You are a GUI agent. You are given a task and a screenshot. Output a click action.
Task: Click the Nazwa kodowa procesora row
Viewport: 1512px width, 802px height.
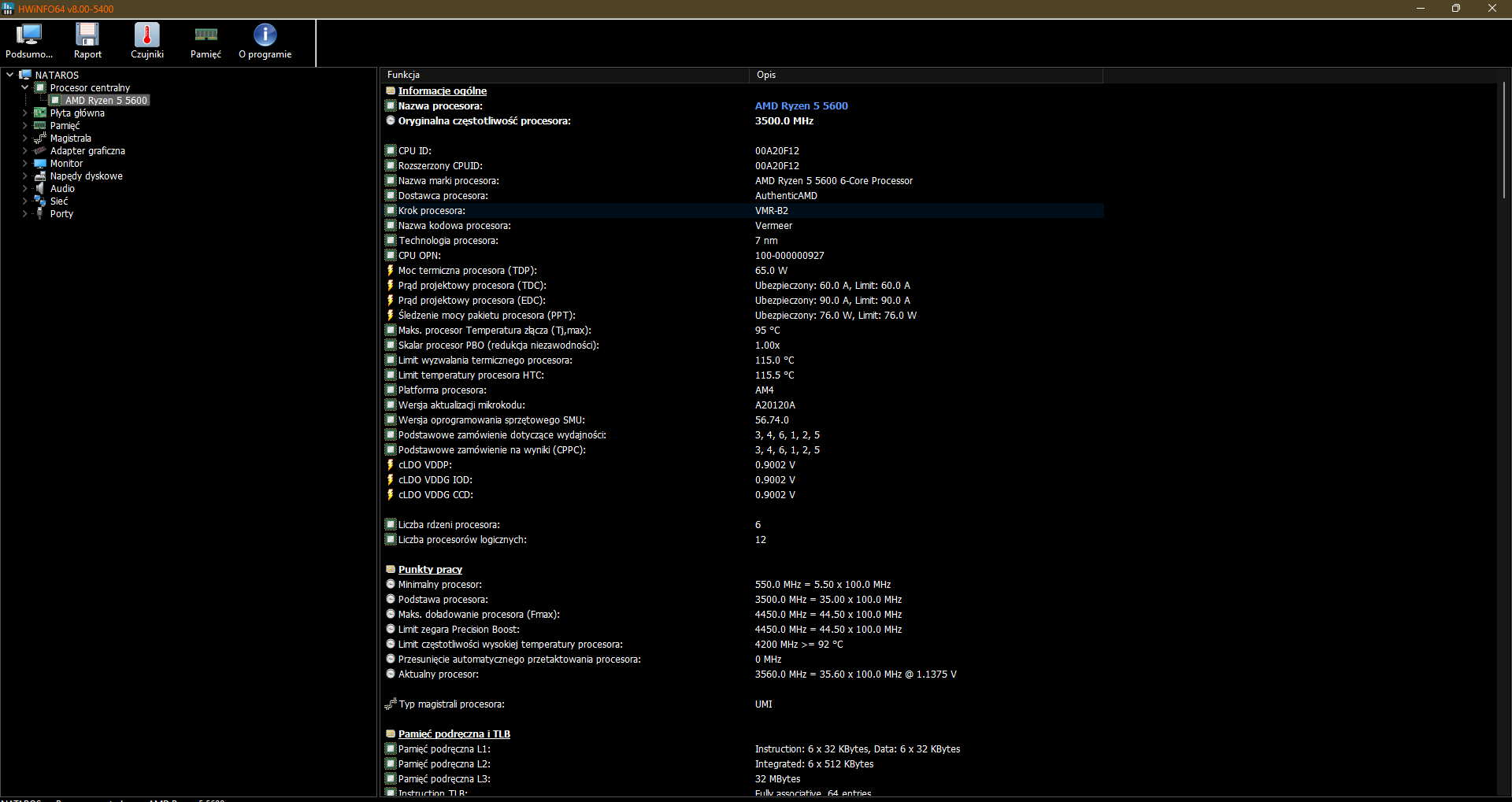pyautogui.click(x=743, y=225)
